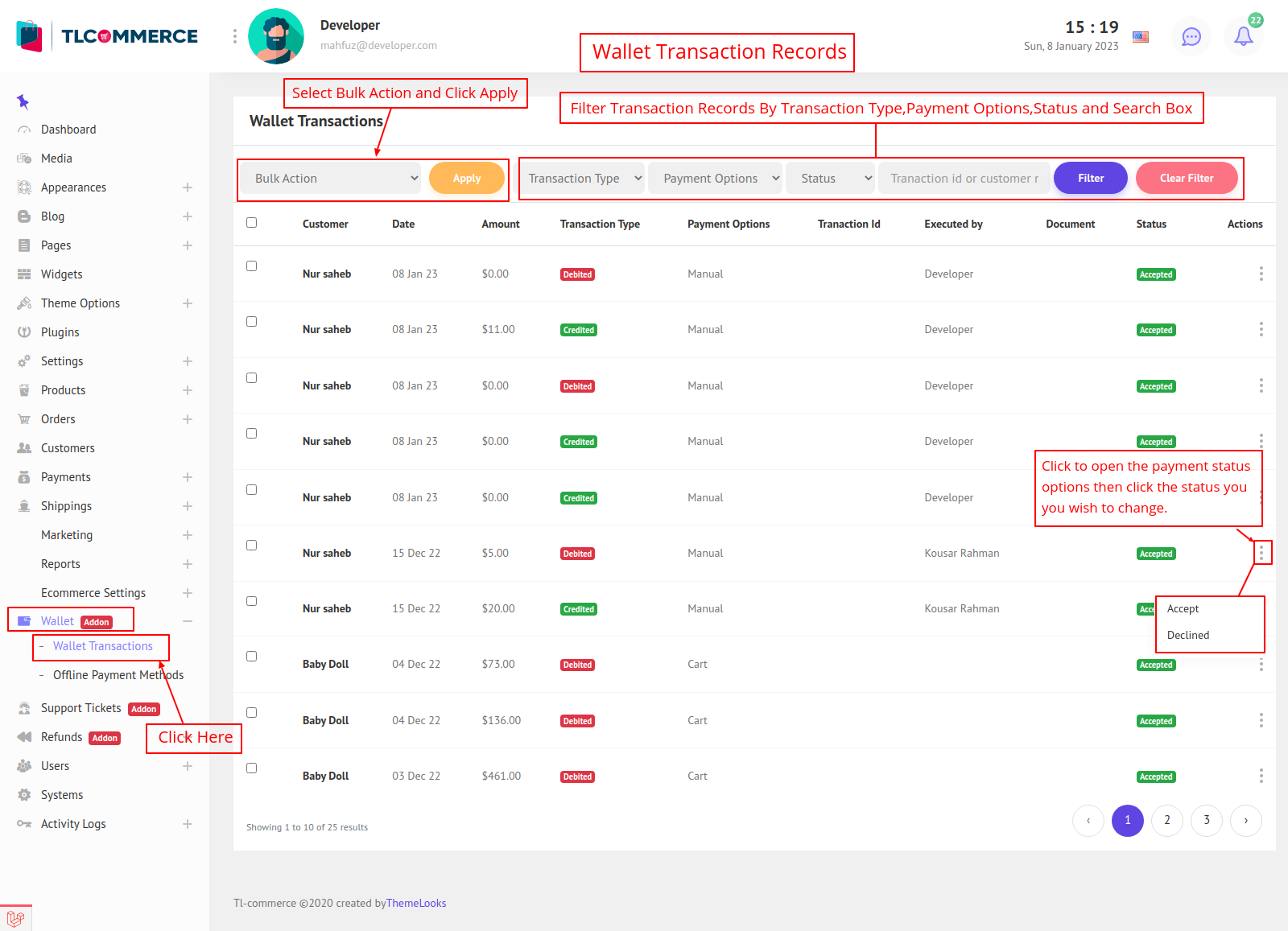The width and height of the screenshot is (1288, 931).
Task: Click the Developer profile avatar
Action: click(276, 36)
